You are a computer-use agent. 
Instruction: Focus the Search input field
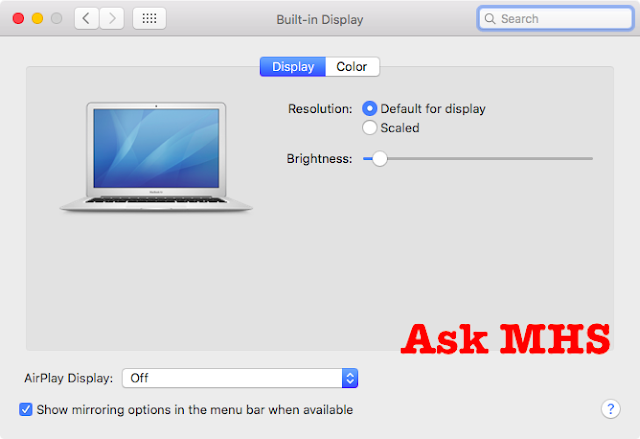(x=555, y=19)
